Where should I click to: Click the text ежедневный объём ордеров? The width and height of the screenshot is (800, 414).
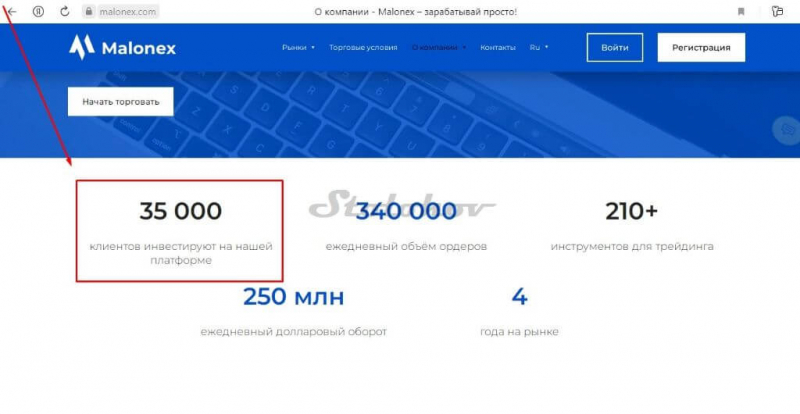pyautogui.click(x=406, y=247)
